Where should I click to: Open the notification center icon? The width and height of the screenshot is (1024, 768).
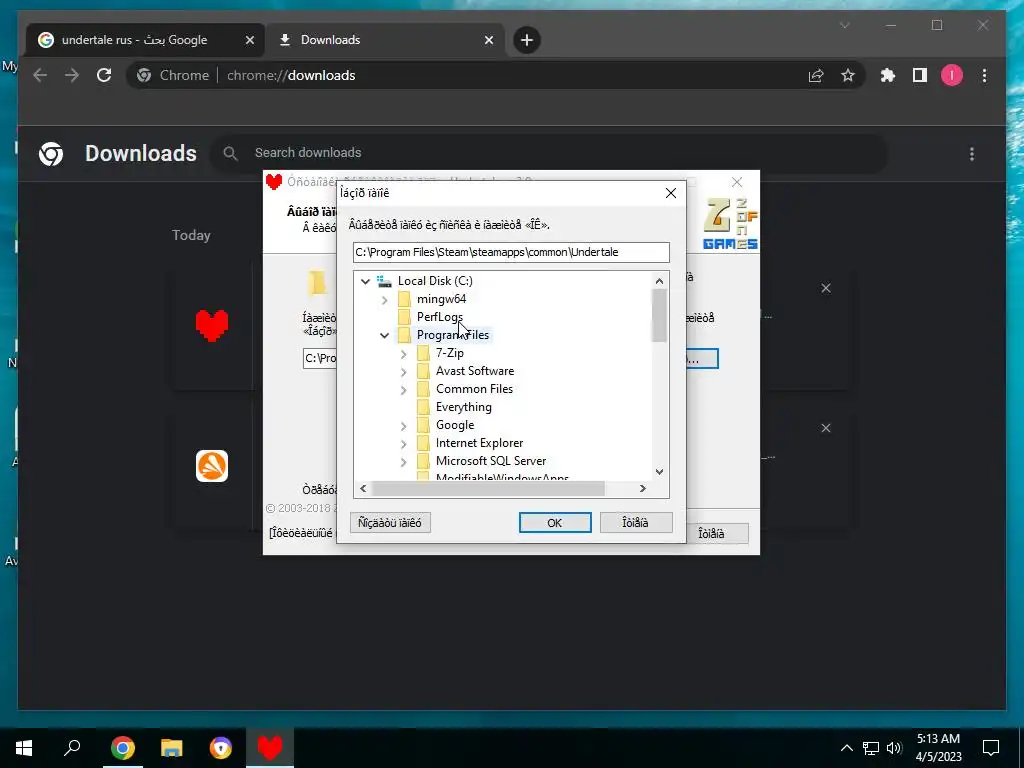click(x=991, y=748)
